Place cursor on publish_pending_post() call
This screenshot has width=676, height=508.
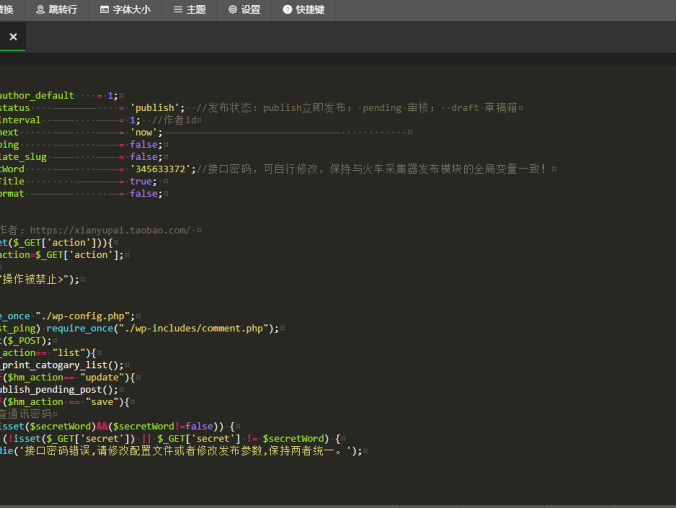(60, 390)
